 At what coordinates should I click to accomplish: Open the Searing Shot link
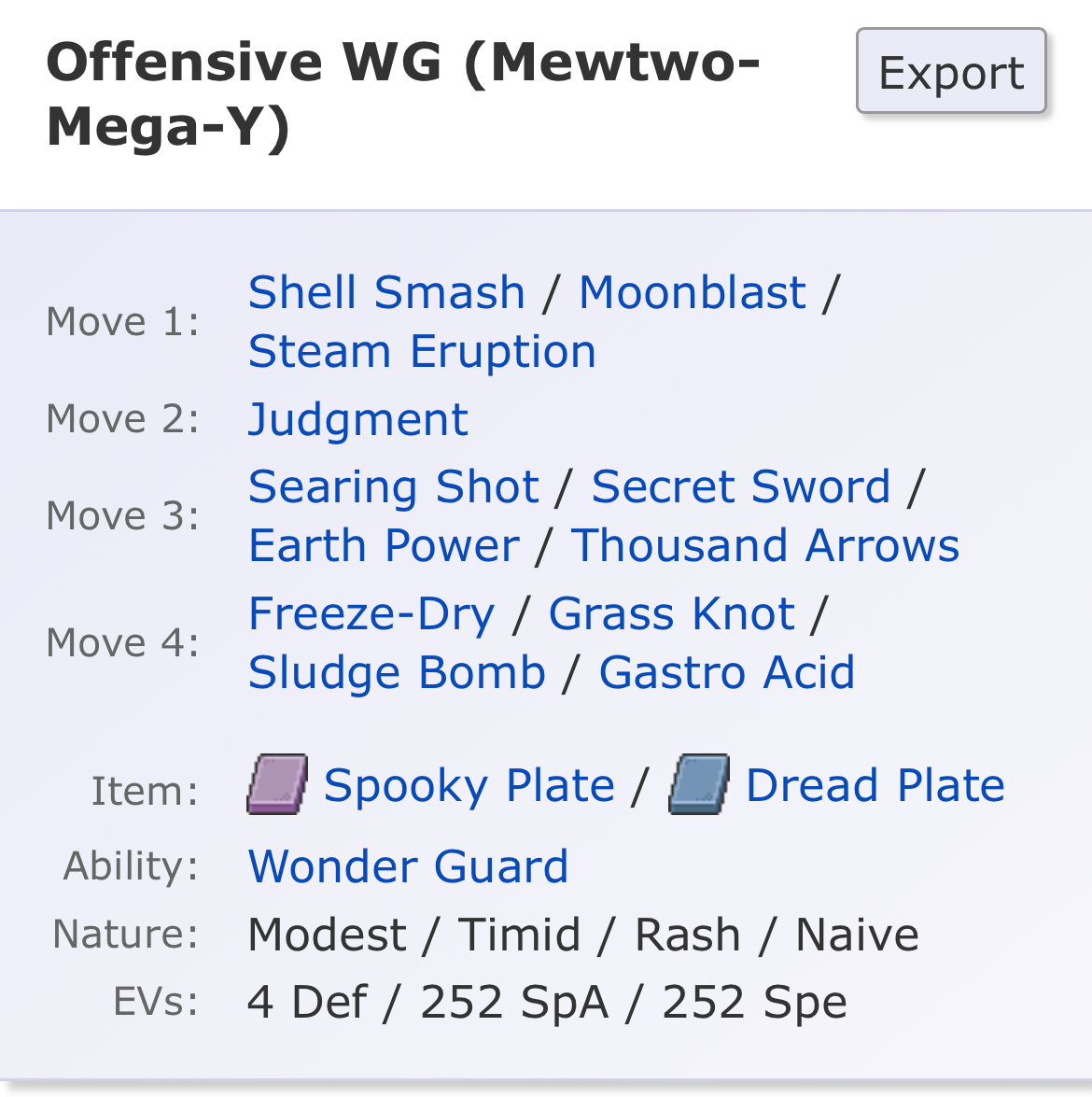click(394, 487)
